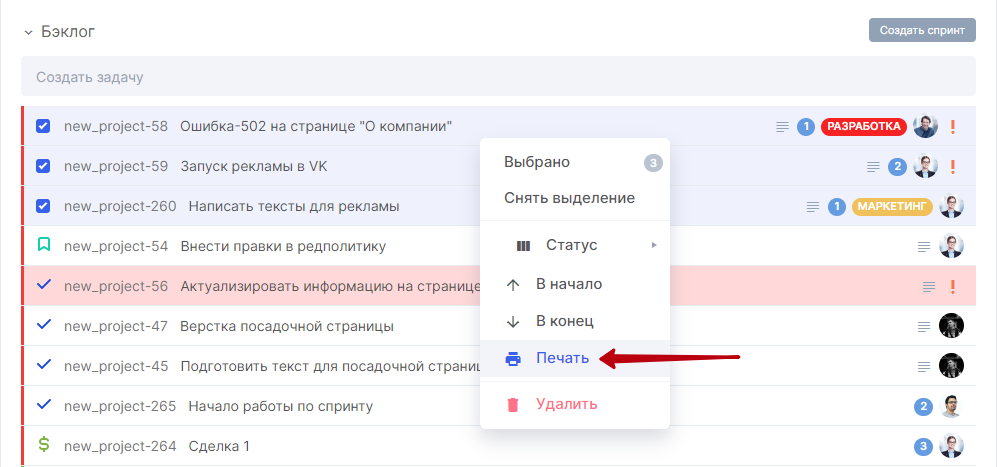Click bookmark icon of new_project-54
997x467 pixels.
click(x=43, y=244)
